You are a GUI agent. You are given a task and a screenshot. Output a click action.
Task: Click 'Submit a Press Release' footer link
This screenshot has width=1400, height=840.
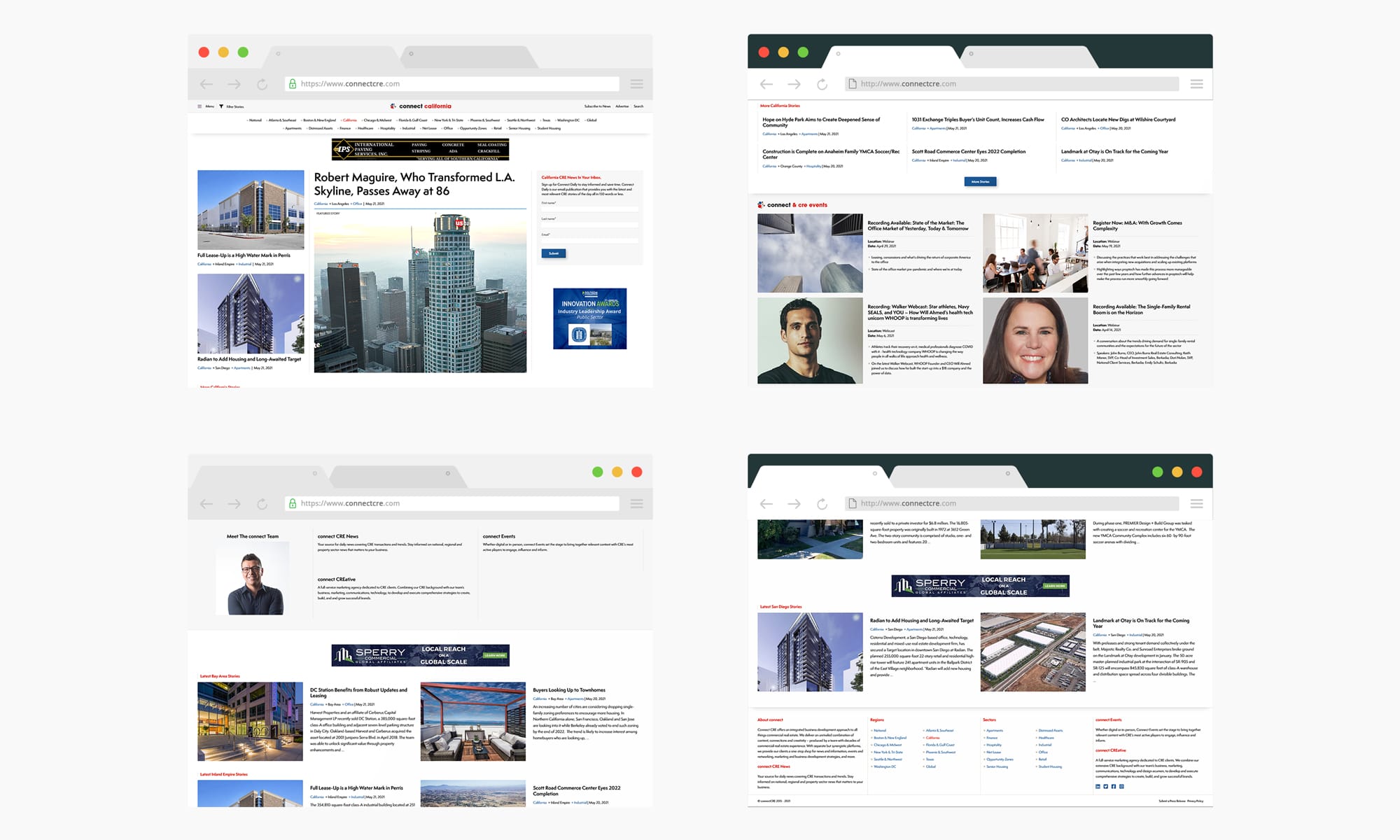[1171, 801]
